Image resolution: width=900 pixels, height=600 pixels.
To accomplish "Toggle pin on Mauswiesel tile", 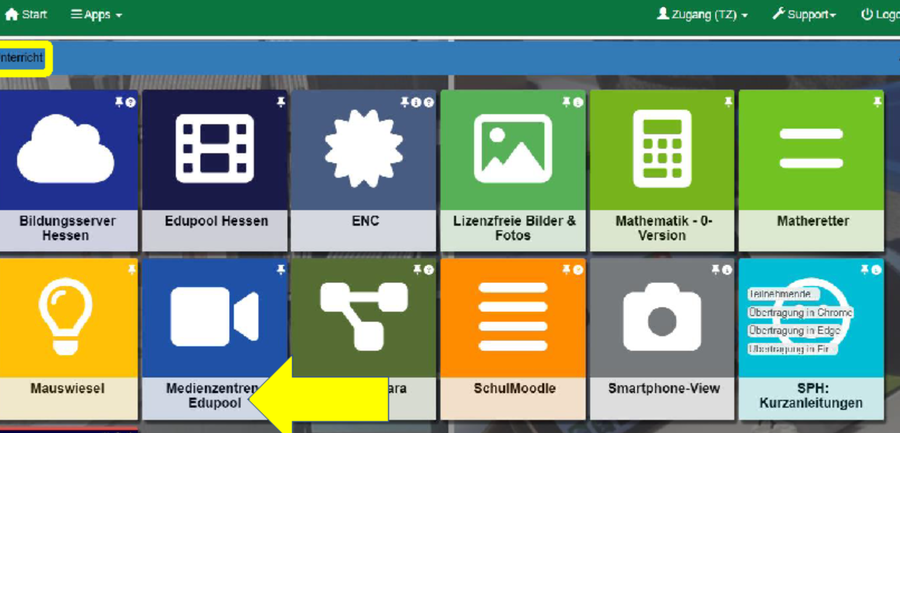I will (131, 270).
